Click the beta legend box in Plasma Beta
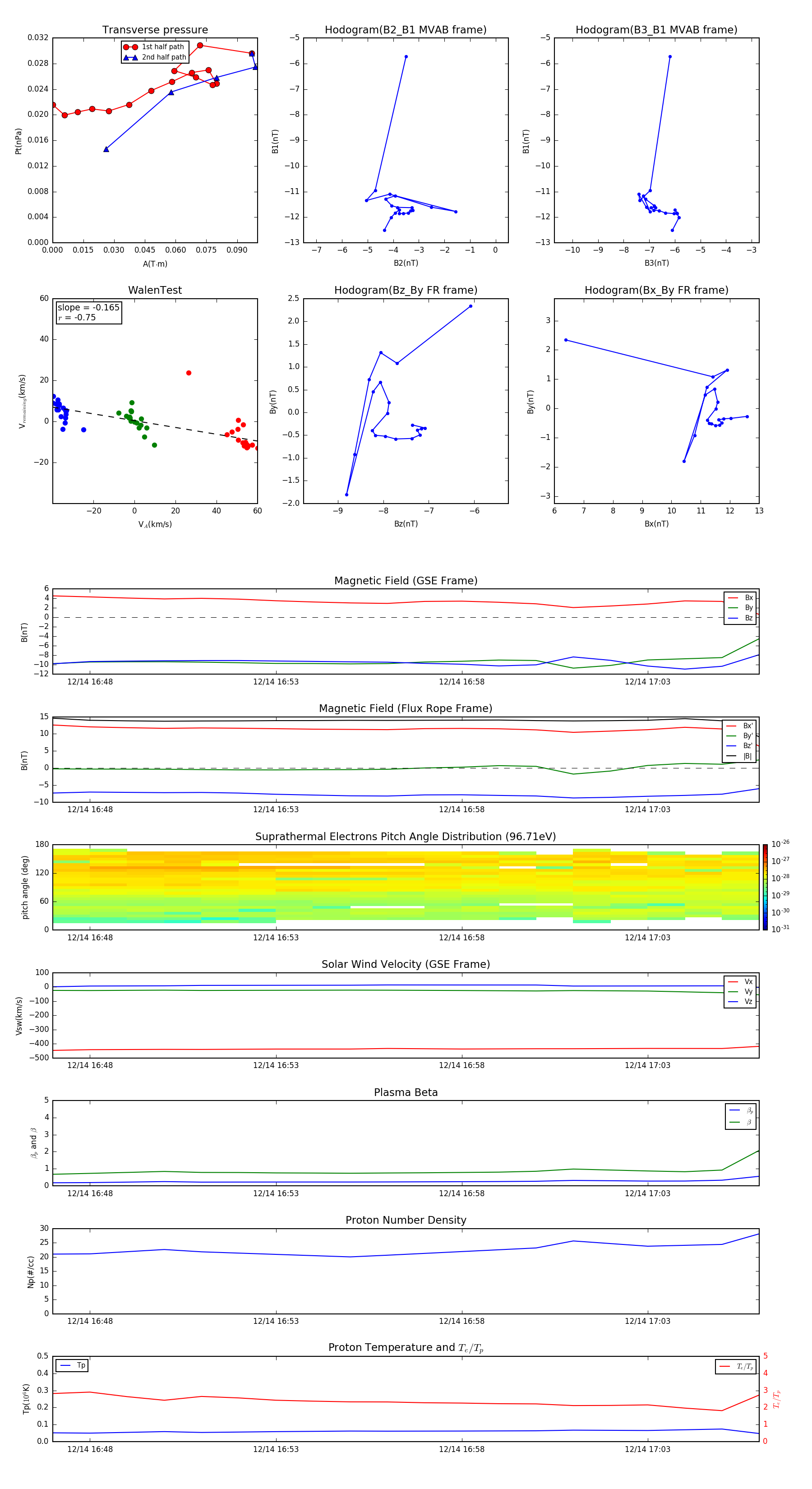Viewport: 812px width, 1489px height. tap(741, 1116)
